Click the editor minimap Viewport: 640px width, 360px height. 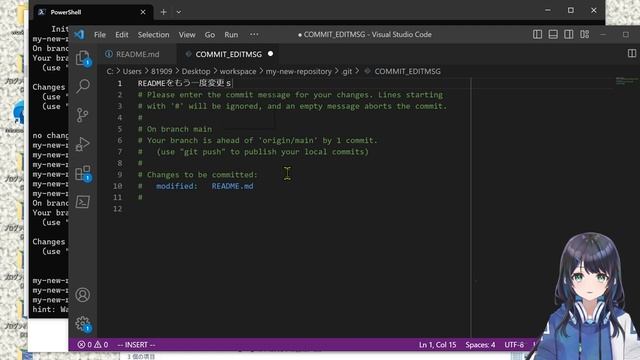point(626,81)
